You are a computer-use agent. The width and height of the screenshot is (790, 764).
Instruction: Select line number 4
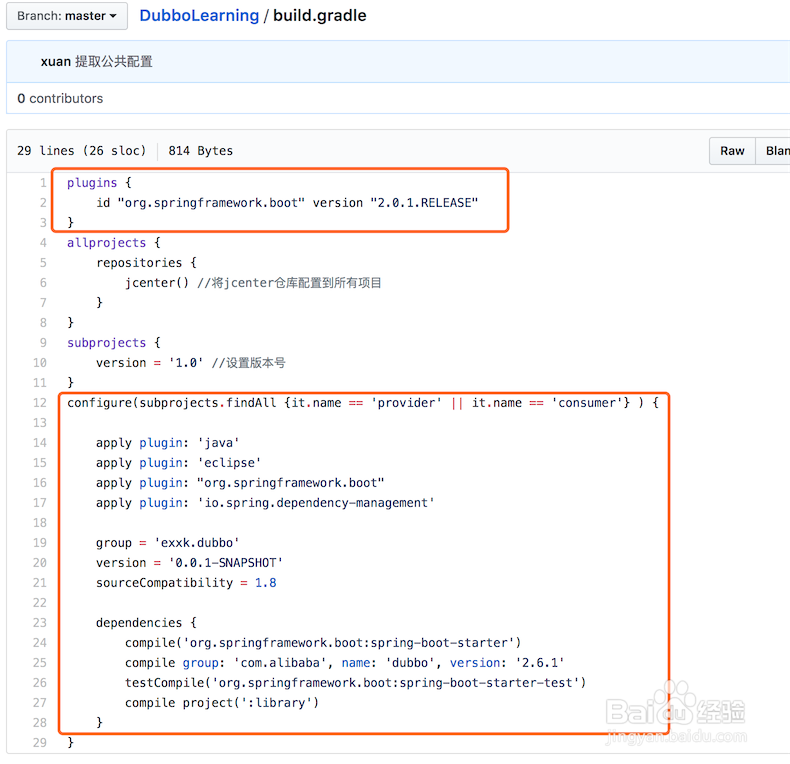click(43, 243)
